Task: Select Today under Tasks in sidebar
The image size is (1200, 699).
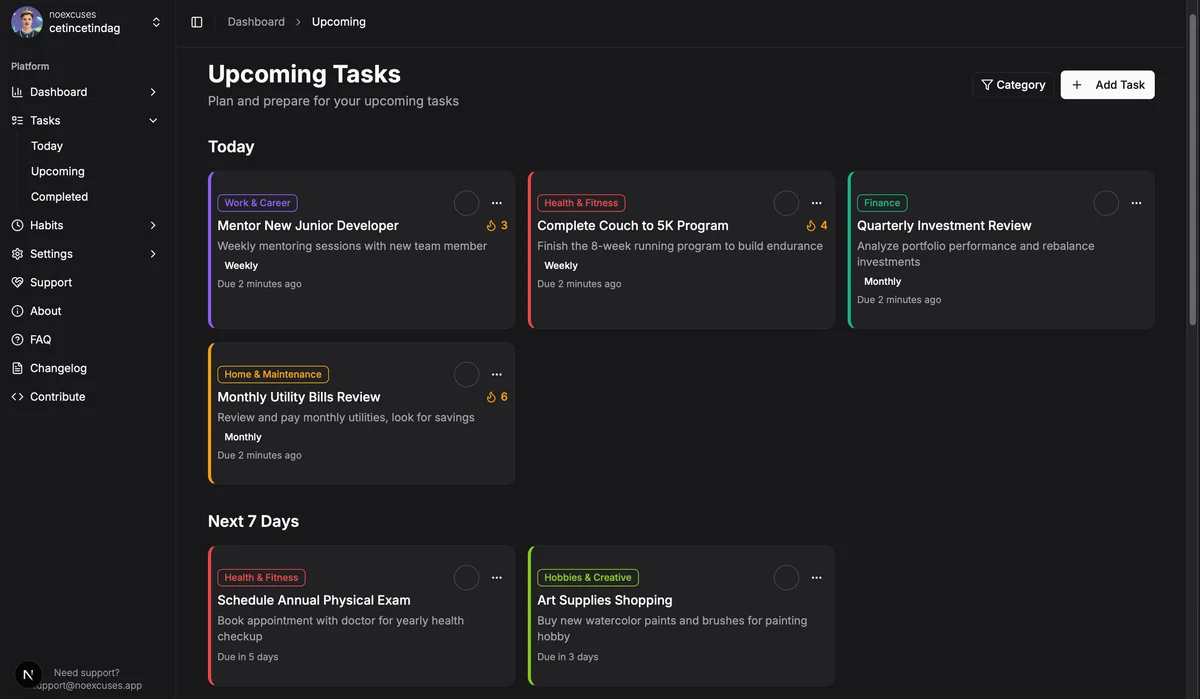Action: click(x=47, y=146)
